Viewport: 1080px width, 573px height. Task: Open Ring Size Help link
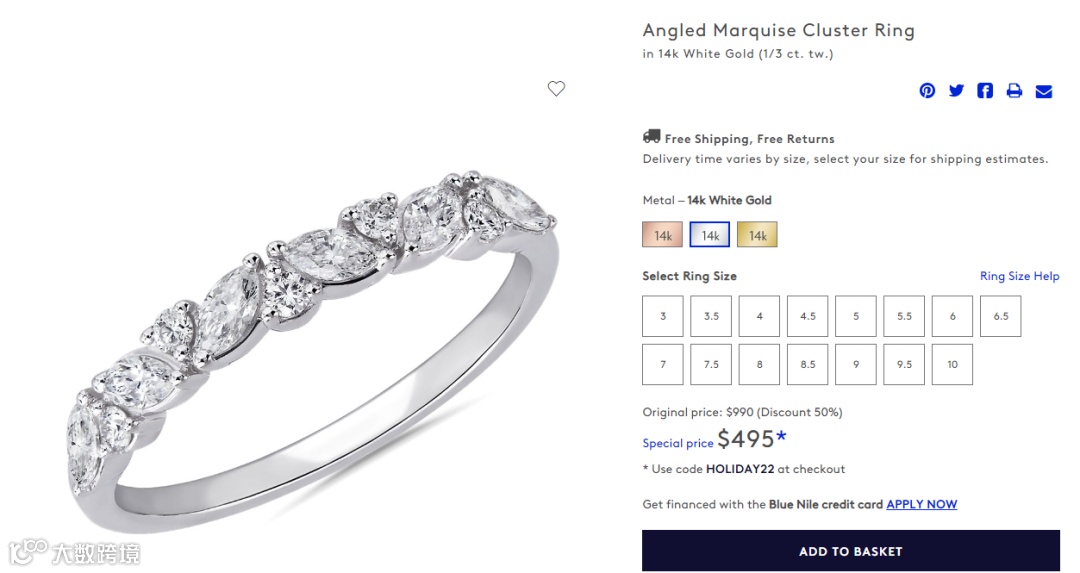(1019, 276)
